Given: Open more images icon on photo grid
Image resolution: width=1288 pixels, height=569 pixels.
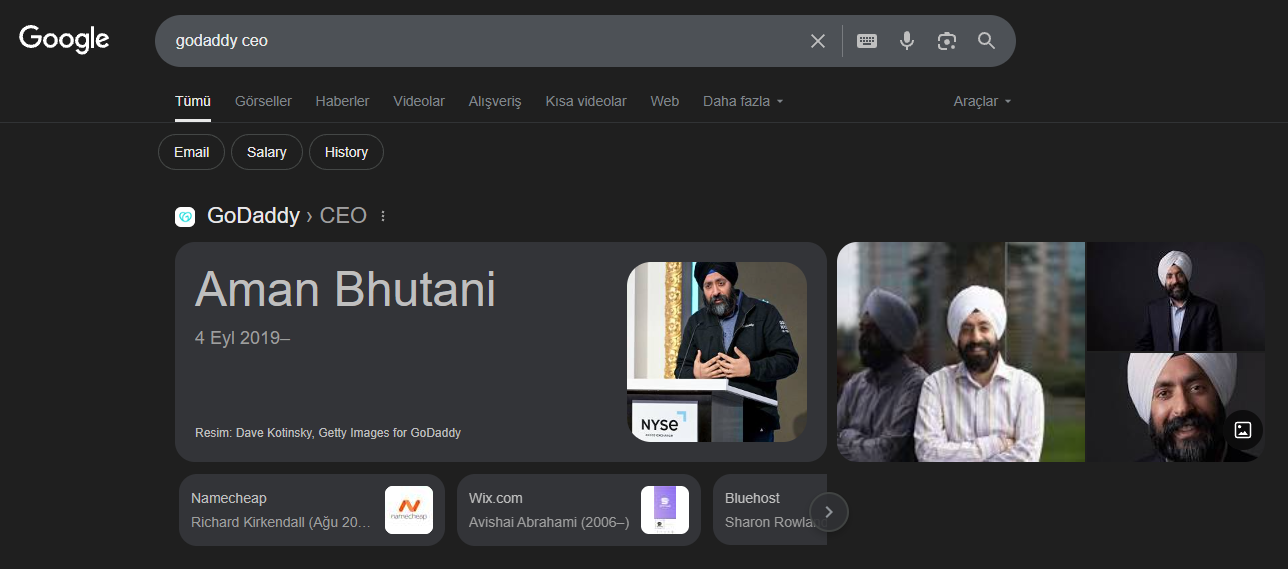Looking at the screenshot, I should [1243, 430].
